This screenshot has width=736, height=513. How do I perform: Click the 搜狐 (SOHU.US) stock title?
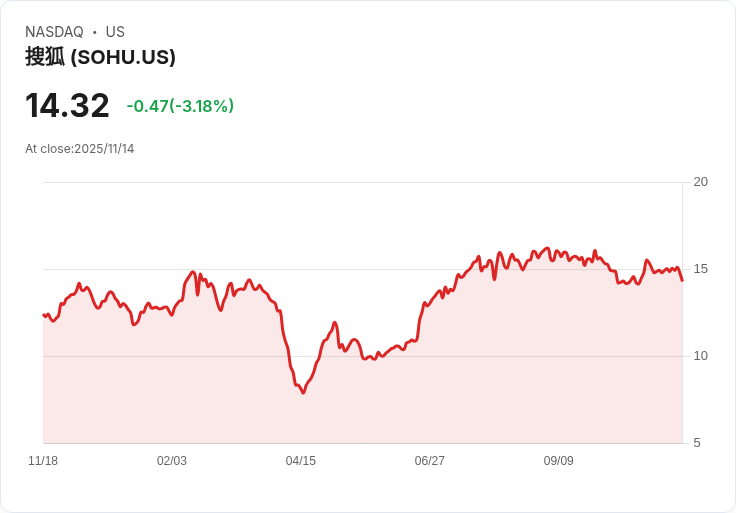coord(100,57)
